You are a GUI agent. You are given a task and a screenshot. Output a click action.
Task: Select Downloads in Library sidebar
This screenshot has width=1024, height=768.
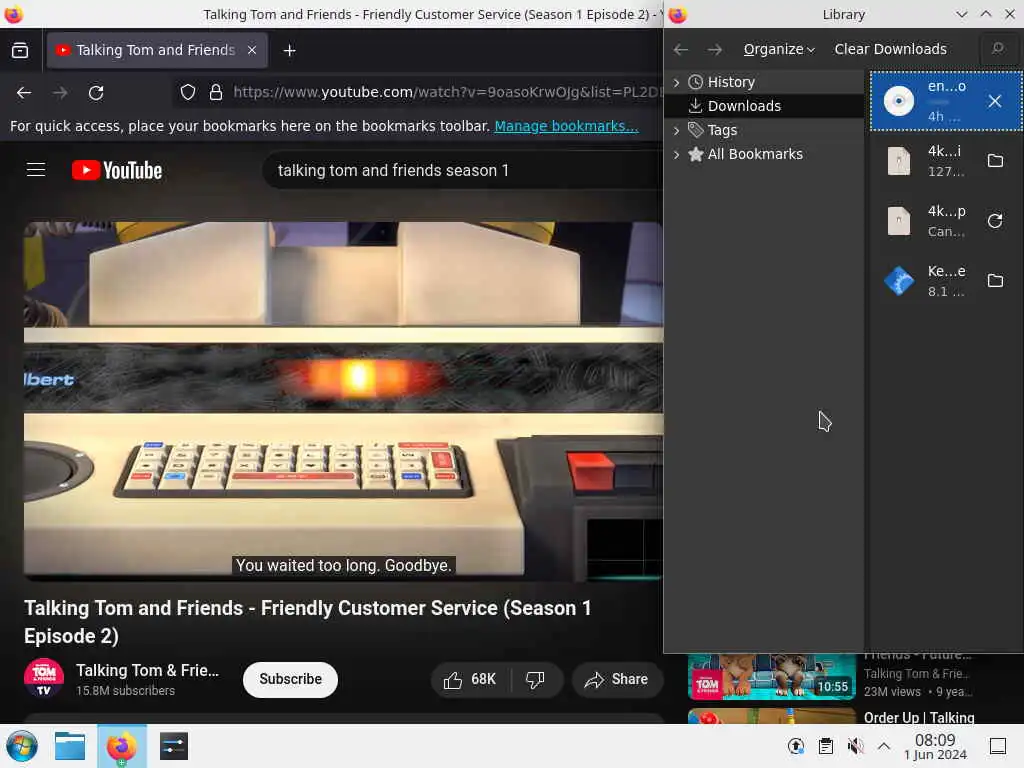pos(744,106)
